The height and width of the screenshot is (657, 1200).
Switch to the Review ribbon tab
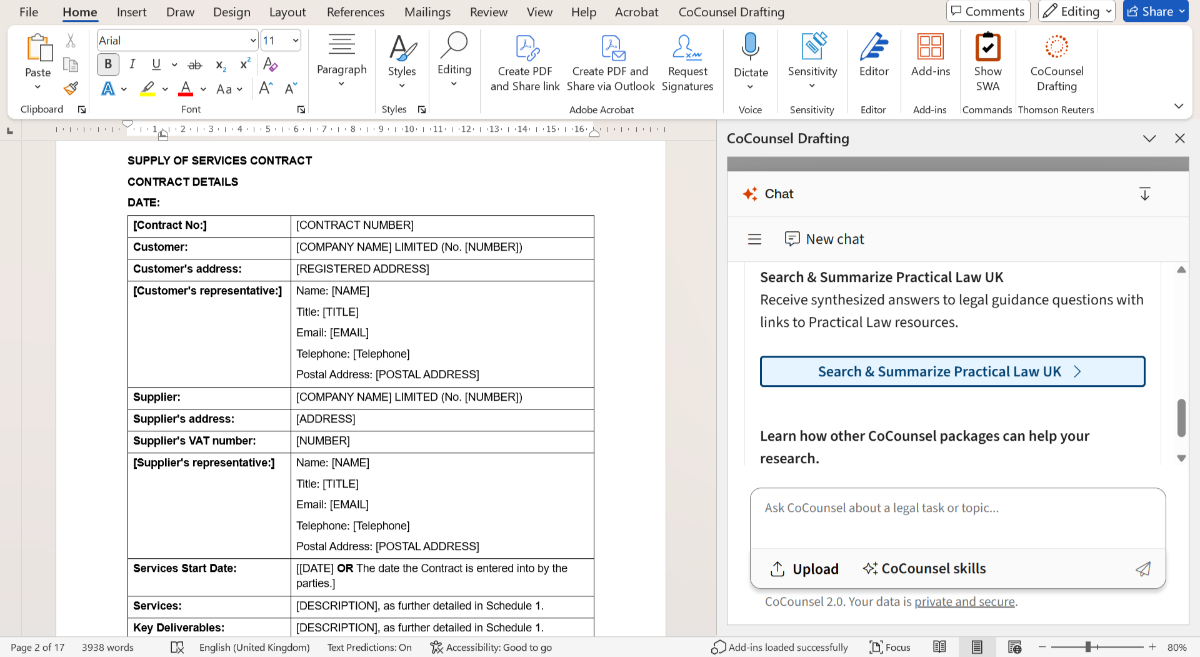coord(488,12)
